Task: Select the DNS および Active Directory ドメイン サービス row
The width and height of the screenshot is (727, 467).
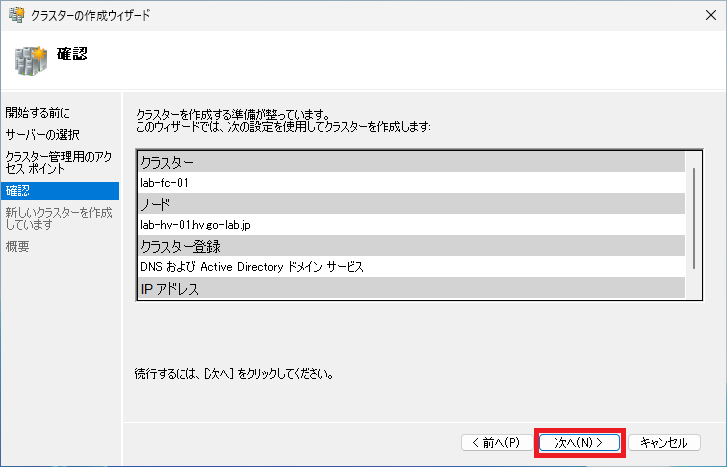Action: pyautogui.click(x=412, y=267)
